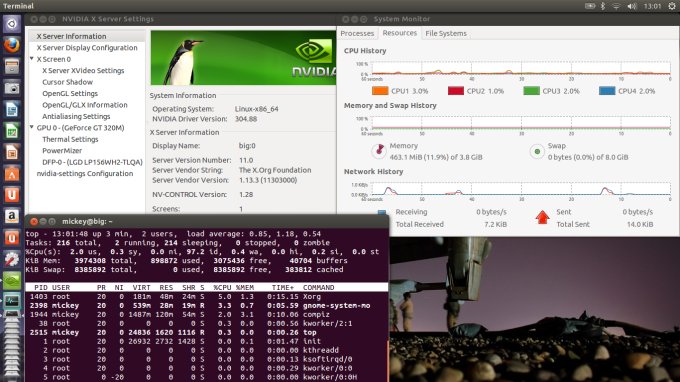Click driver version value 304.88

(246, 119)
